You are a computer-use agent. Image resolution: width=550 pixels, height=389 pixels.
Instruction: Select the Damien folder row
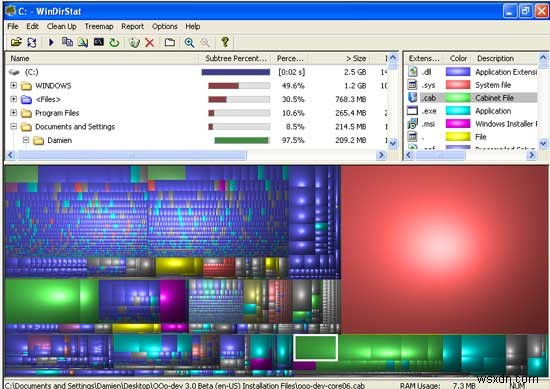(196, 140)
